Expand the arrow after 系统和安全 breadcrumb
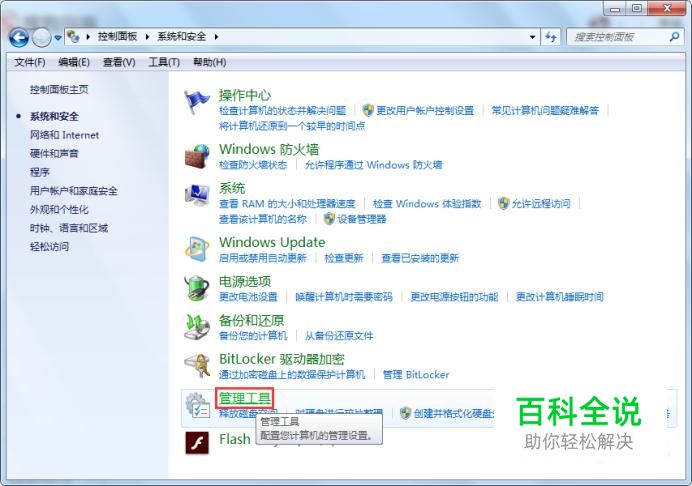692x486 pixels. pos(216,37)
